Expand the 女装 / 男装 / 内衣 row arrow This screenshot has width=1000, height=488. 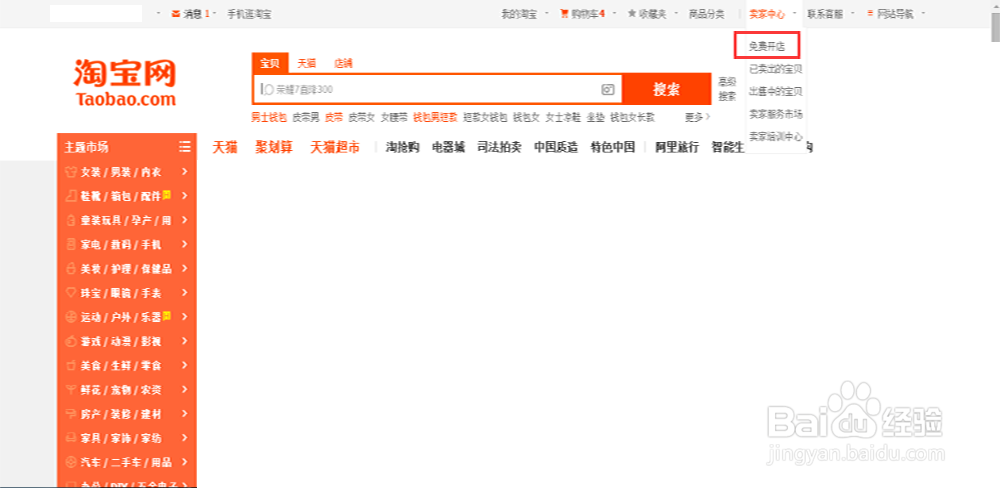click(x=185, y=172)
